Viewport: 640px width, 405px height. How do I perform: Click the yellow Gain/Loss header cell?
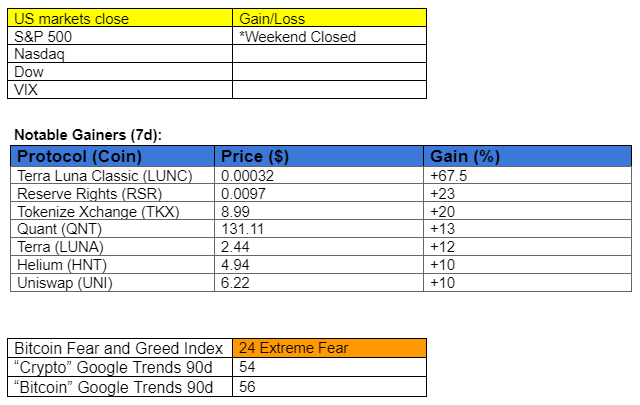pyautogui.click(x=329, y=18)
